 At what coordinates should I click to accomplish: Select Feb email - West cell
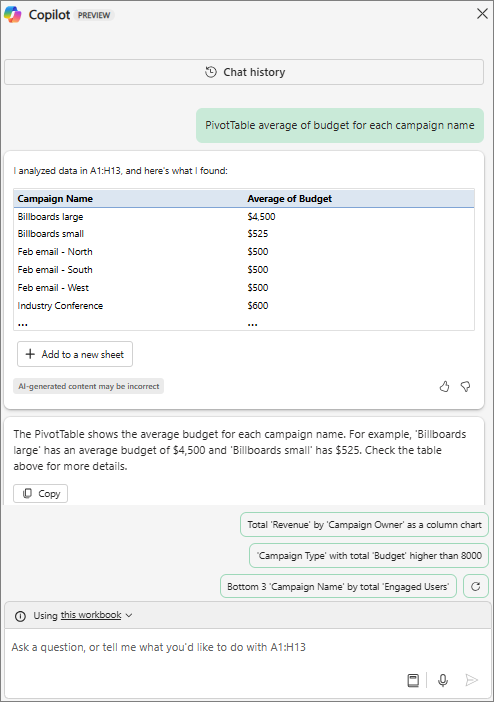tap(53, 287)
